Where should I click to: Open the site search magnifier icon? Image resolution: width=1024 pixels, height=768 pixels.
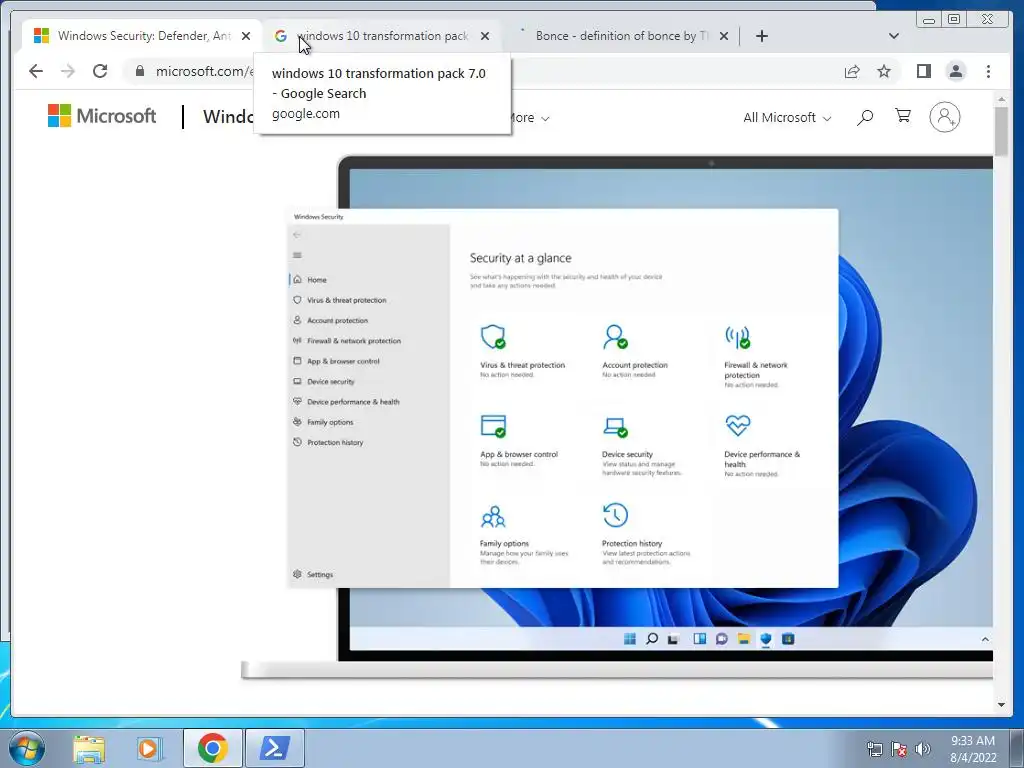(865, 117)
